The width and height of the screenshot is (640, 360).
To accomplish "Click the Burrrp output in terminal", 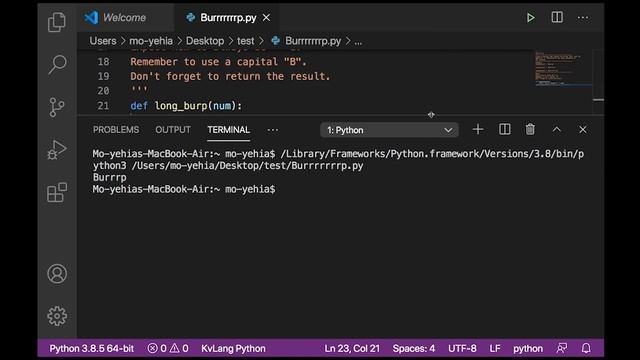I will [x=109, y=178].
